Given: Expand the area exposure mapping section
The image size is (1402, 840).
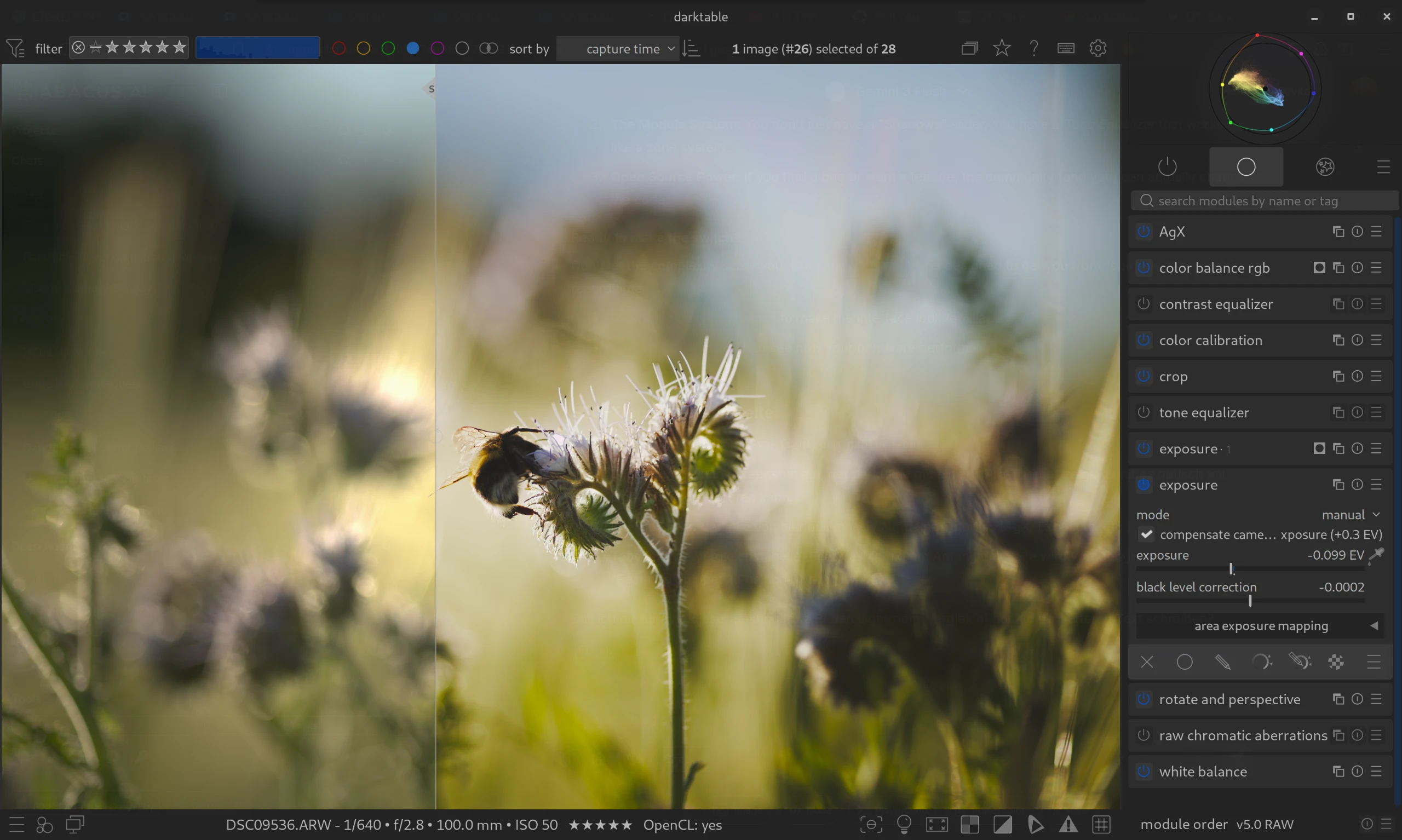Looking at the screenshot, I should point(1260,626).
